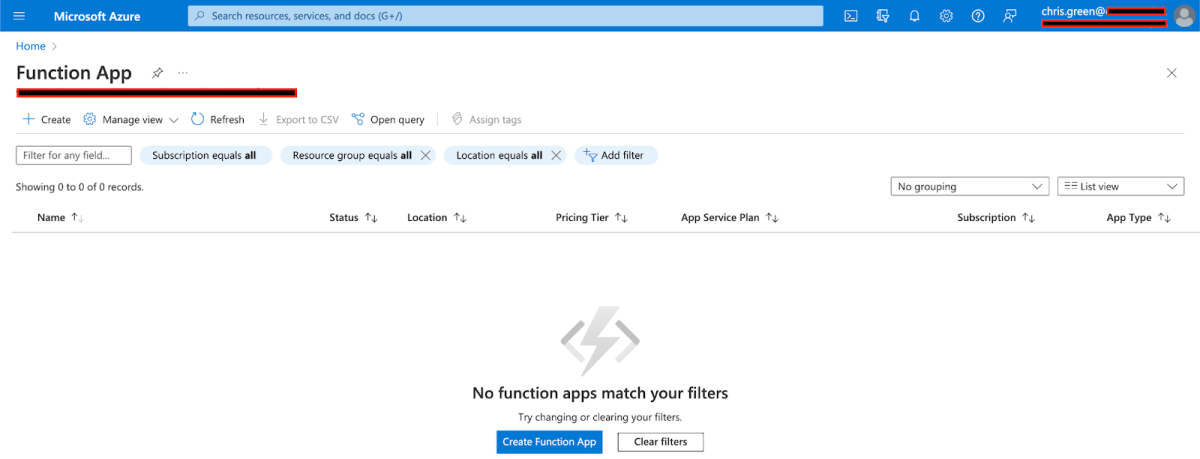Open the portal hamburger menu
Image resolution: width=1200 pixels, height=459 pixels.
[19, 16]
